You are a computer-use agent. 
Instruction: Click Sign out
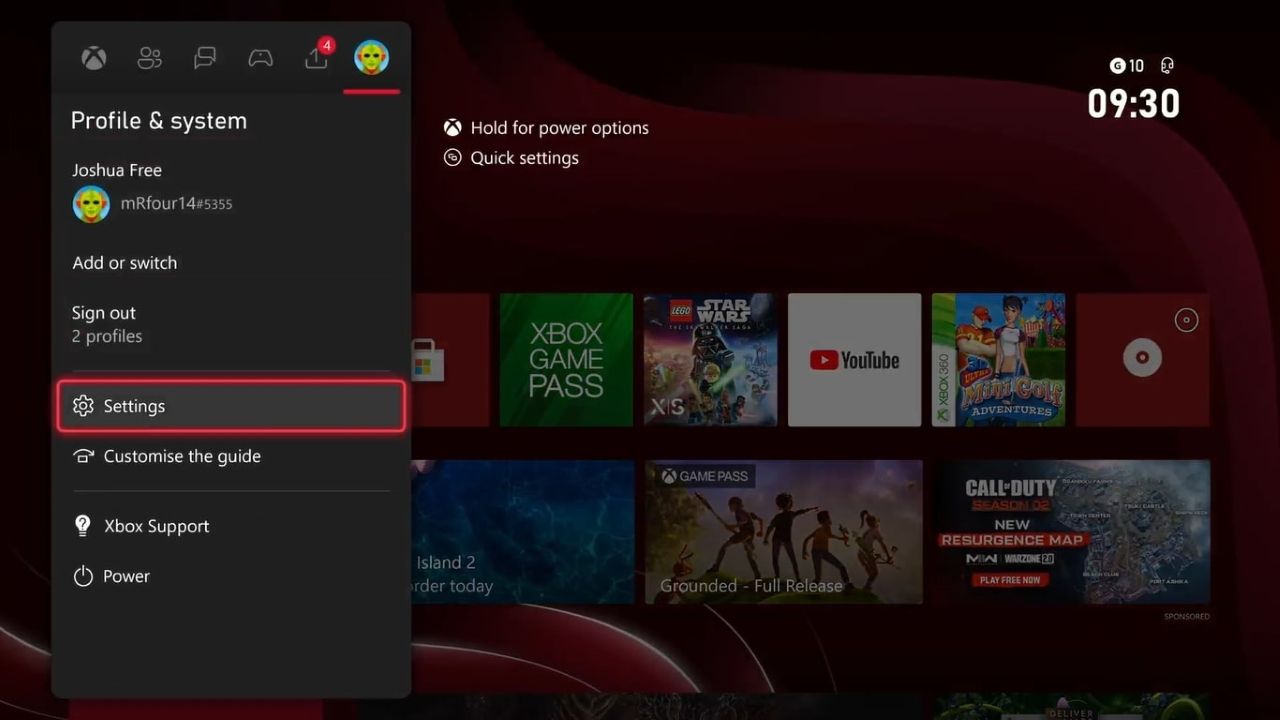point(103,313)
